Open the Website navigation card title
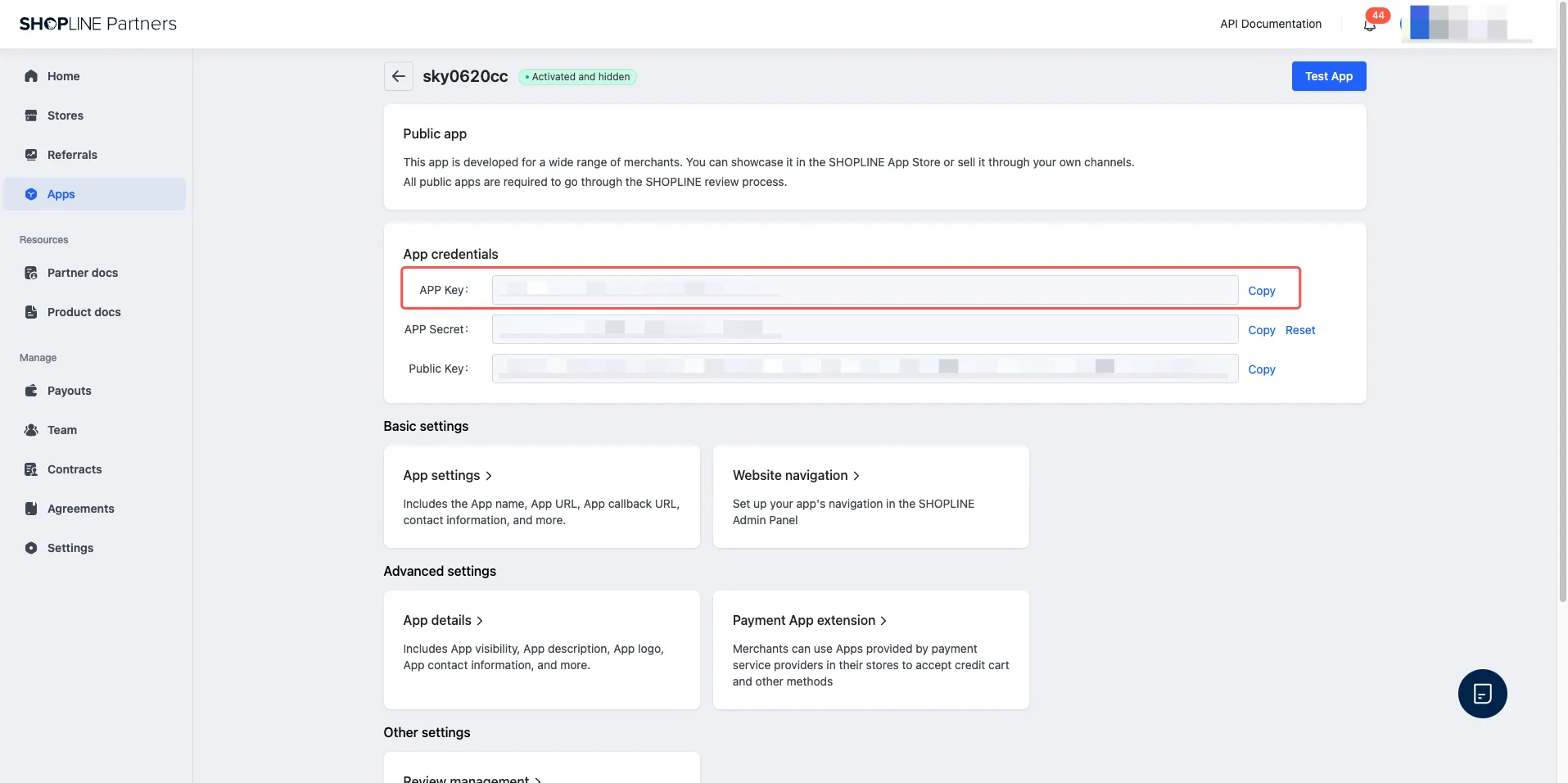 790,476
